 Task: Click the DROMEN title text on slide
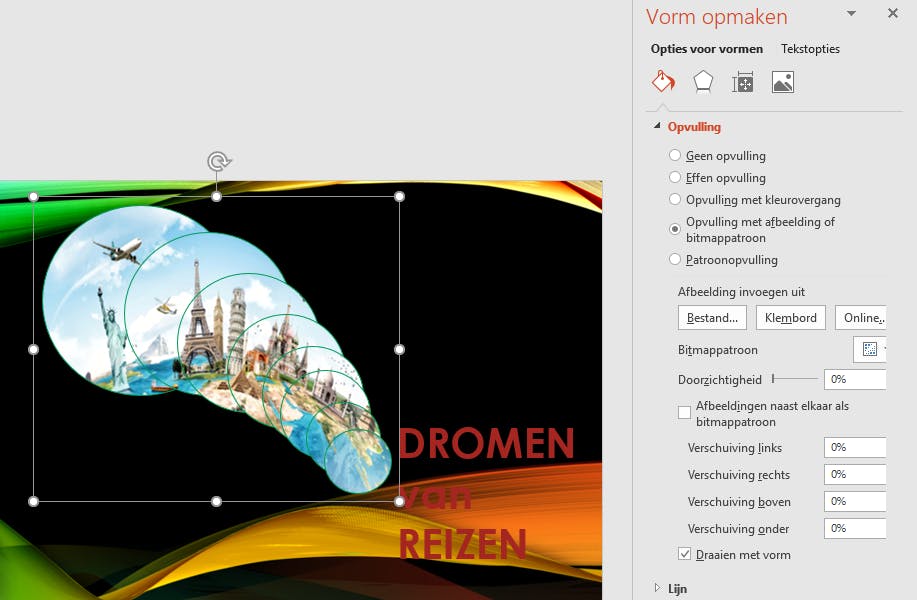pyautogui.click(x=487, y=444)
